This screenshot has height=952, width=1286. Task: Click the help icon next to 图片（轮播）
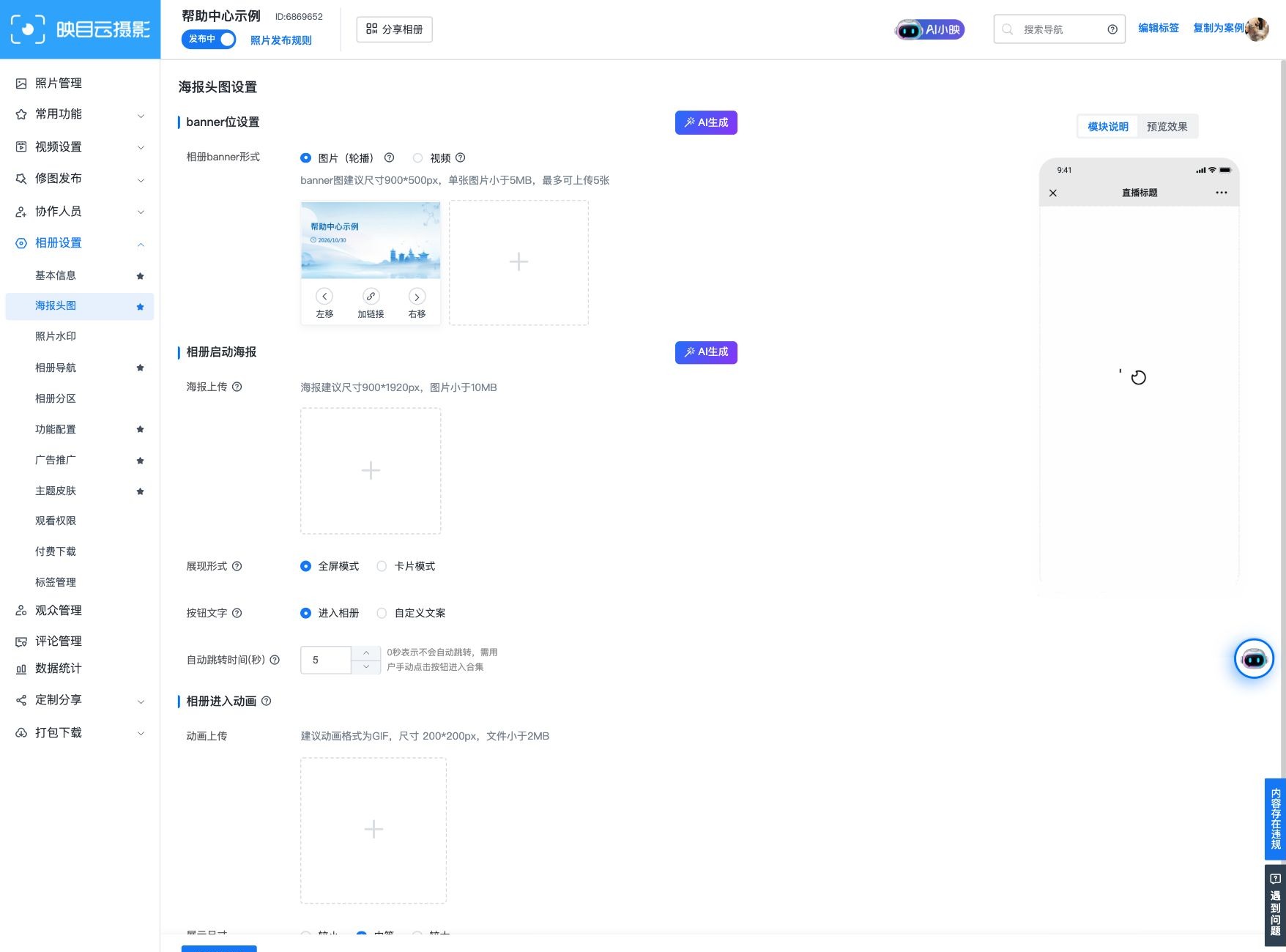tap(390, 157)
